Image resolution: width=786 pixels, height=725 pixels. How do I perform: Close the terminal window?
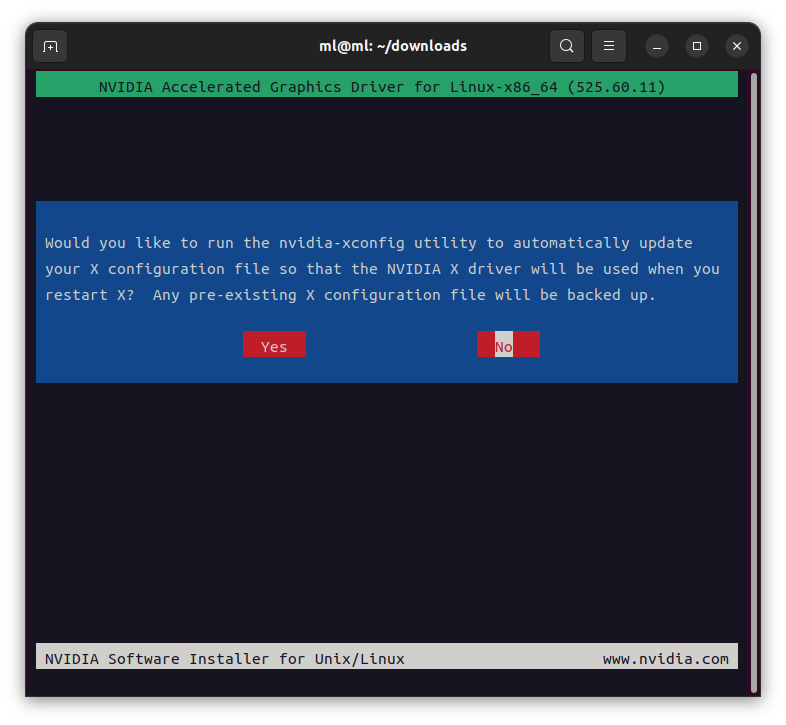(x=737, y=46)
